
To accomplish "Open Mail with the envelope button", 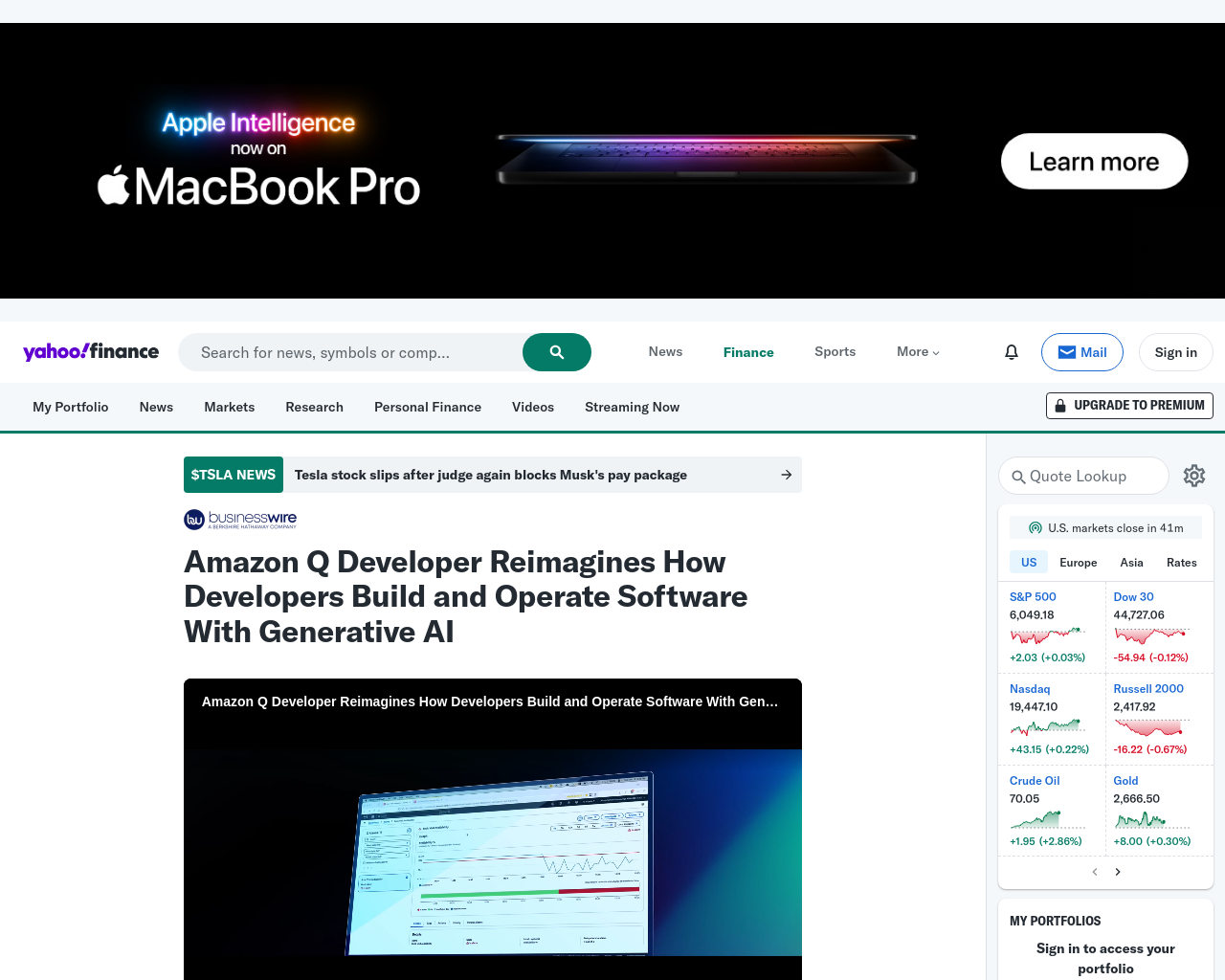I will (1082, 352).
